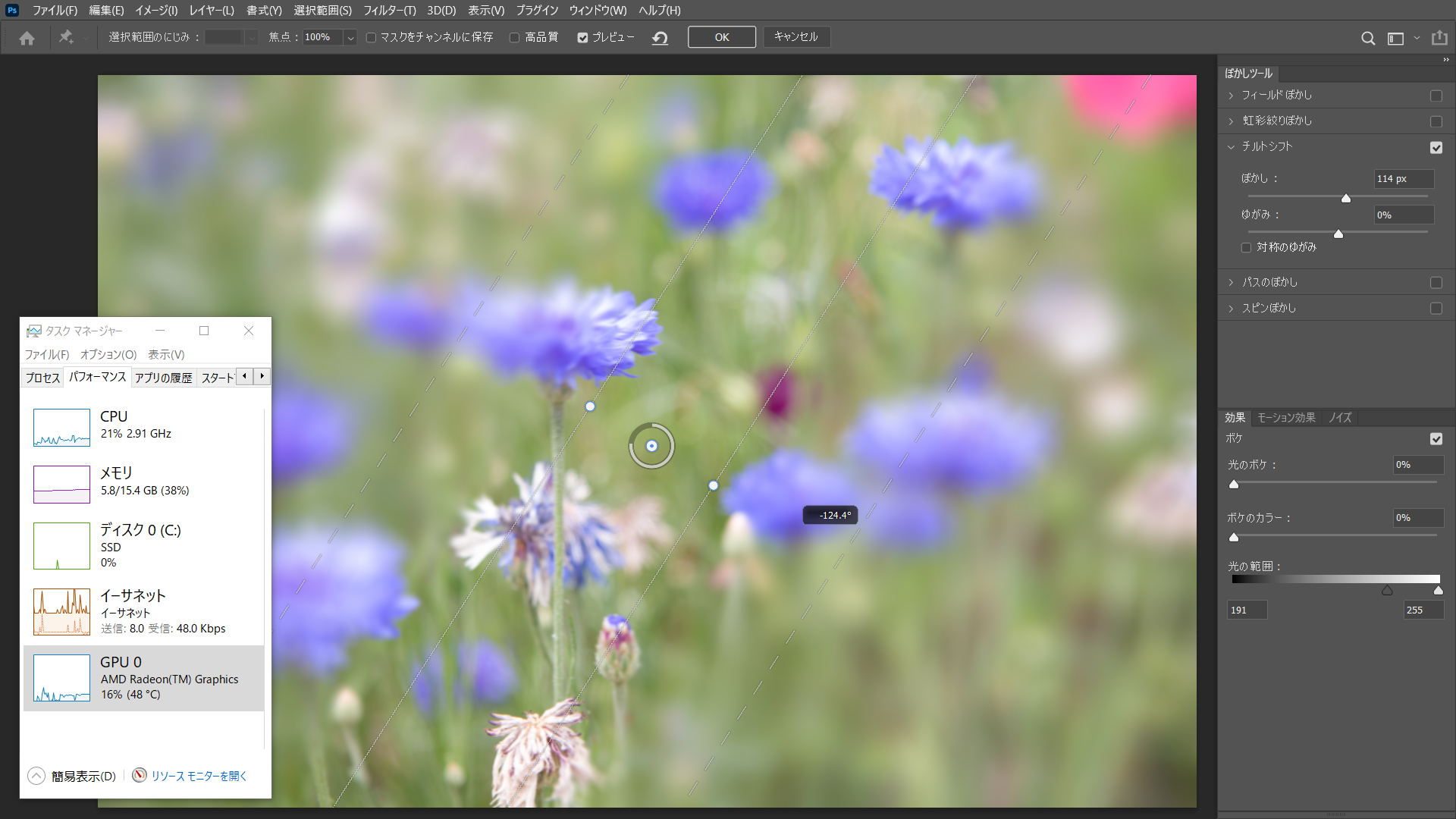Expand the Iris Blur section
Image resolution: width=1456 pixels, height=819 pixels.
tap(1231, 121)
